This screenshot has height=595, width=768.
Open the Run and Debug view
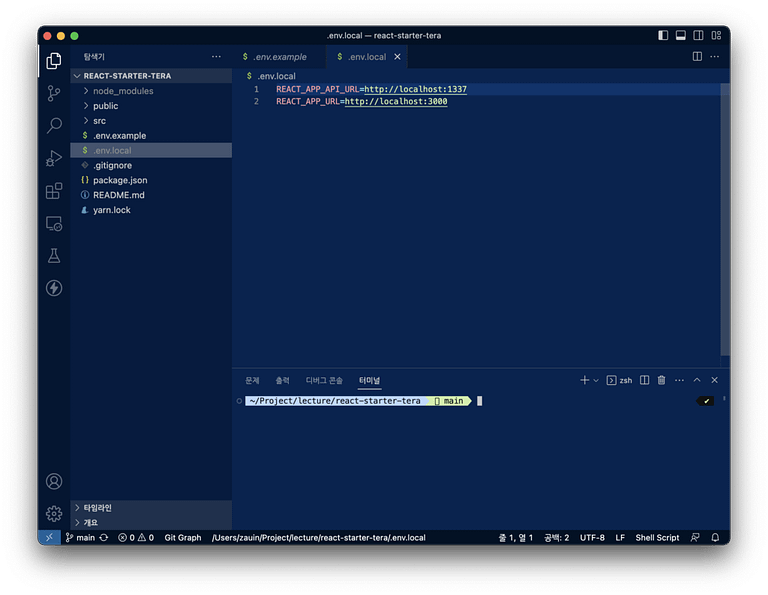tap(54, 158)
